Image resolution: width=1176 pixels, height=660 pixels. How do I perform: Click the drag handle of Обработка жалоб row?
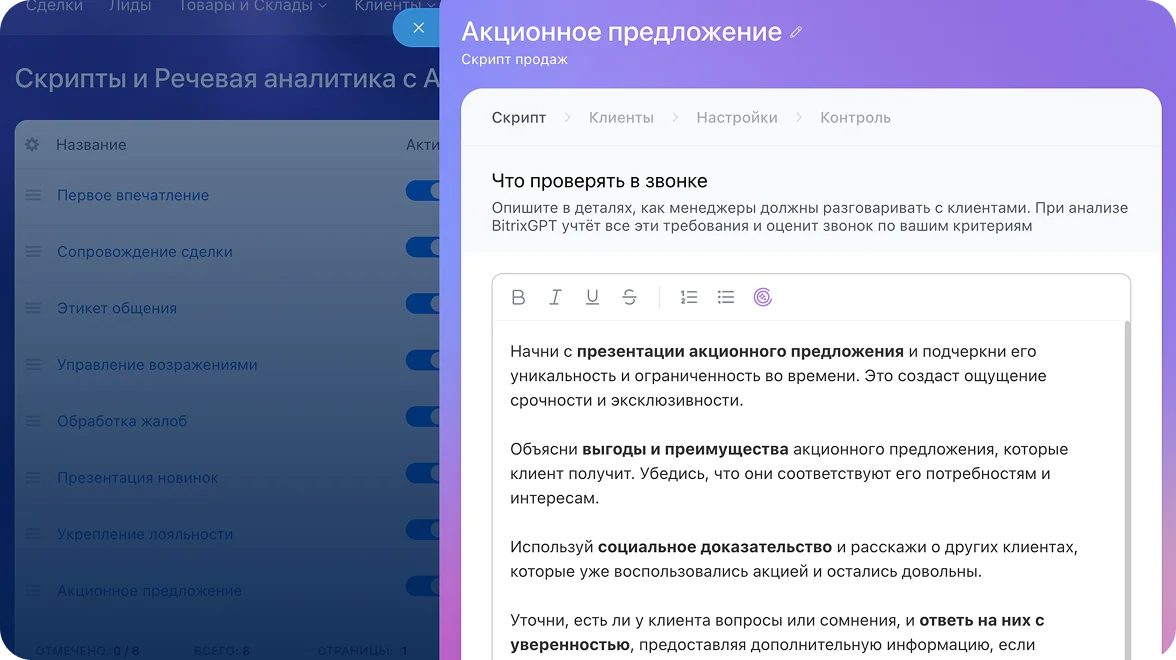(x=33, y=421)
